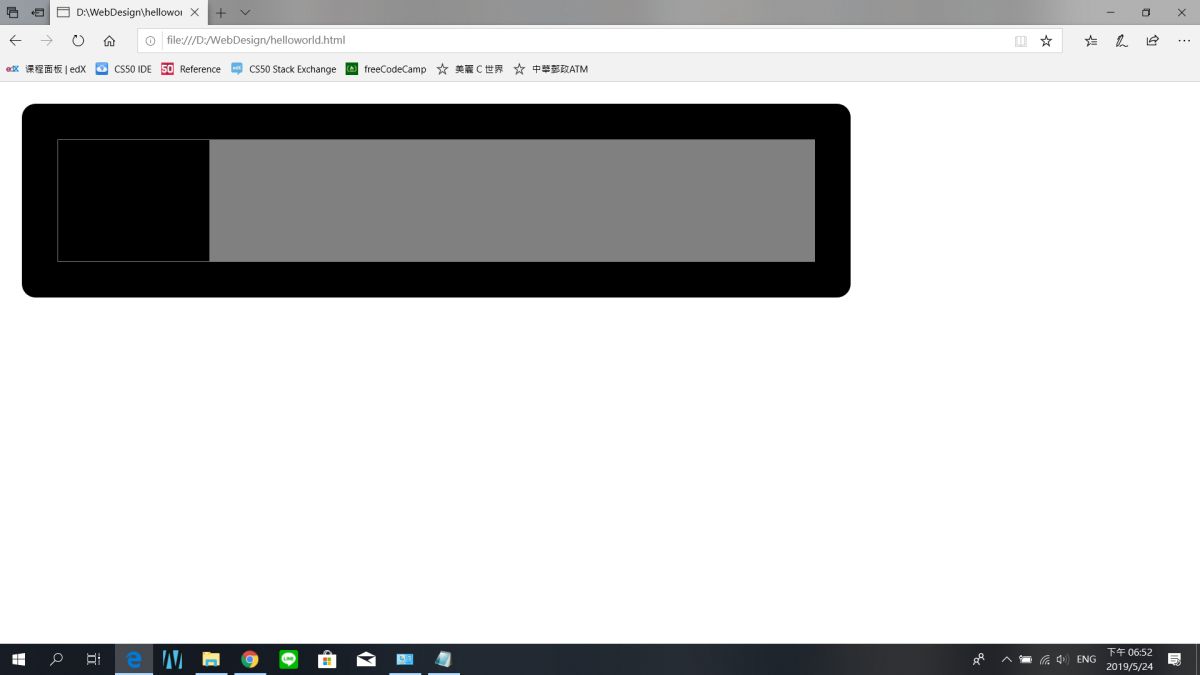Switch to Edge in the taskbar
This screenshot has width=1200, height=675.
pos(134,659)
